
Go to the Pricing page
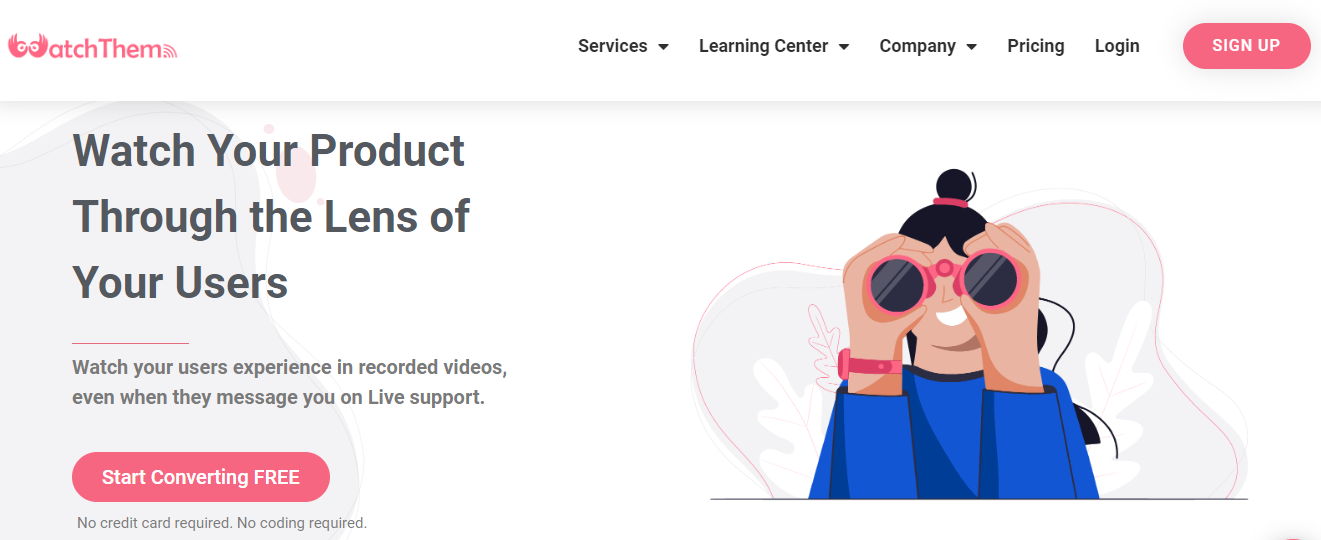click(1036, 46)
